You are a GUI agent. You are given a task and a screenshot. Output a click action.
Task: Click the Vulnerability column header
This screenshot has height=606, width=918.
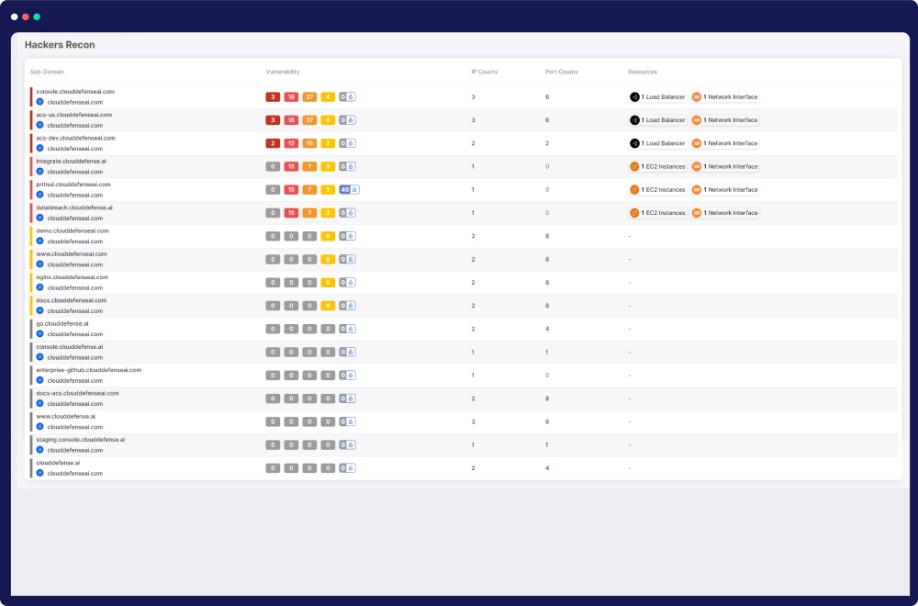tap(283, 72)
